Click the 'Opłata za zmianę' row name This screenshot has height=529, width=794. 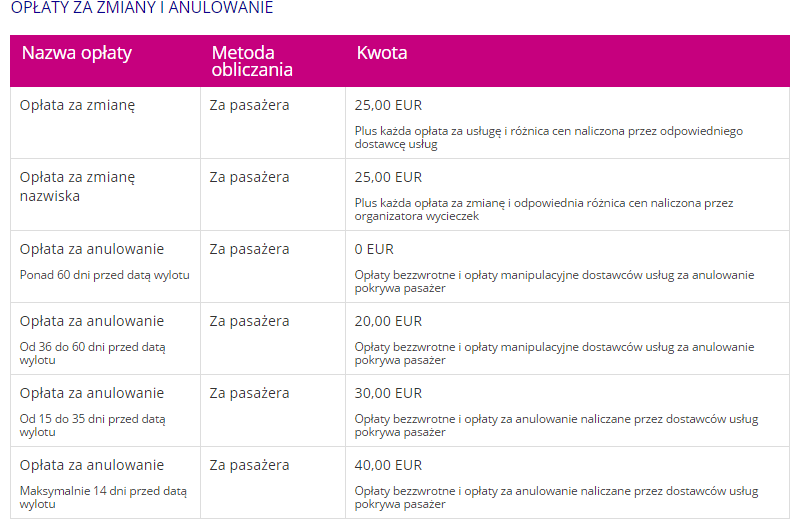[77, 105]
